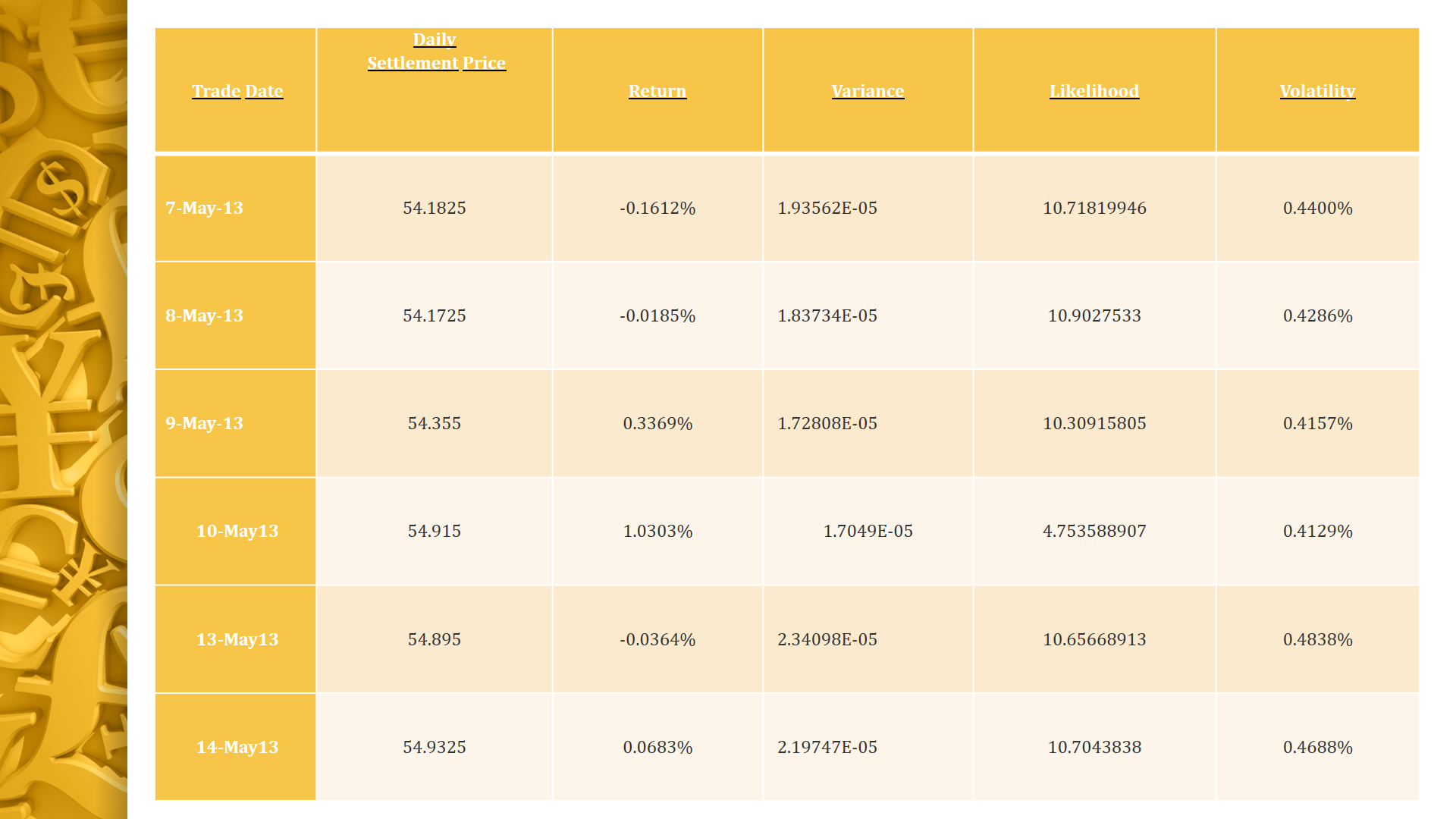Screen dimensions: 1456x819
Task: Select the 14-May13 date cell
Action: tap(237, 747)
